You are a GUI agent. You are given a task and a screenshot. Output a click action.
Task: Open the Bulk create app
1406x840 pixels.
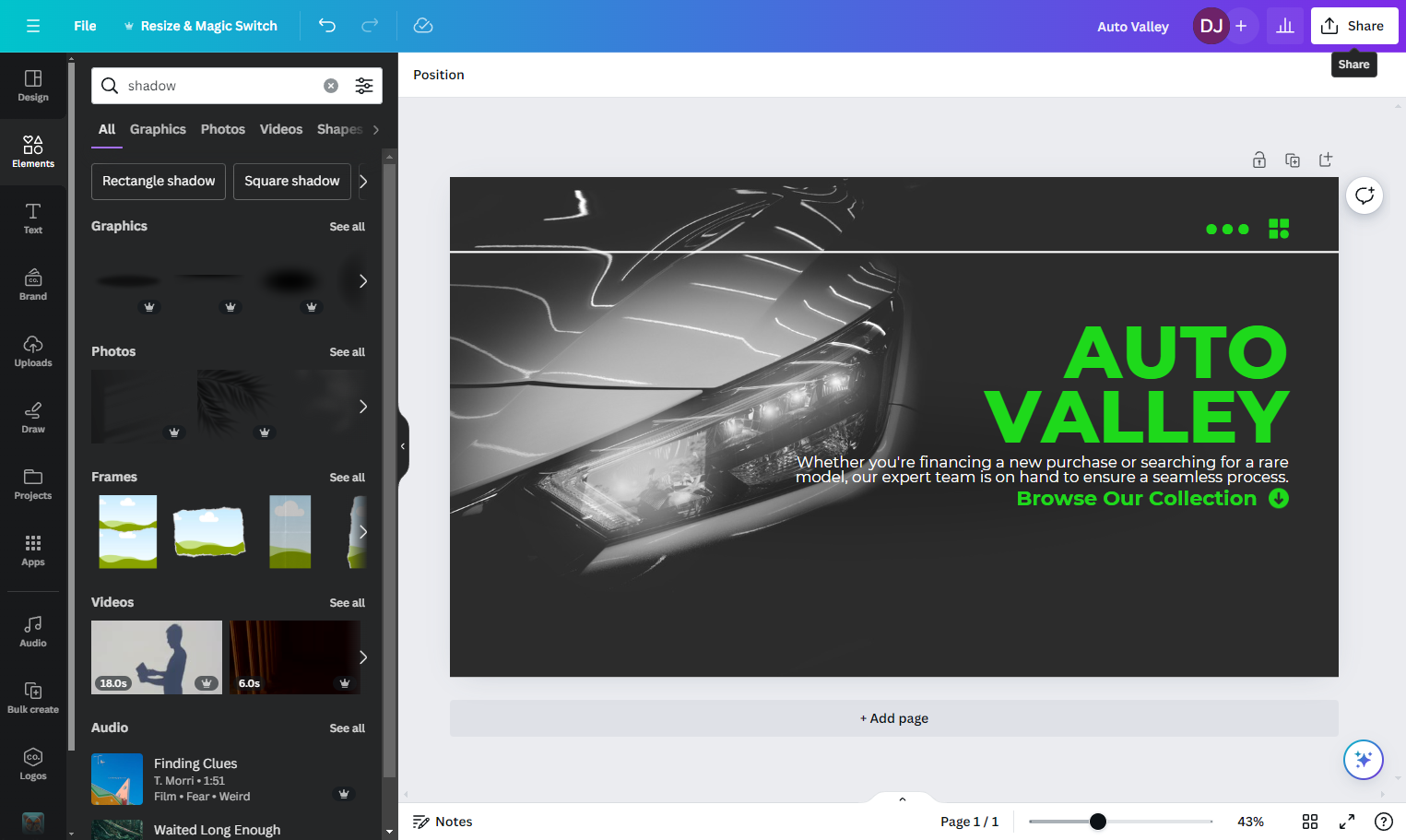[33, 697]
